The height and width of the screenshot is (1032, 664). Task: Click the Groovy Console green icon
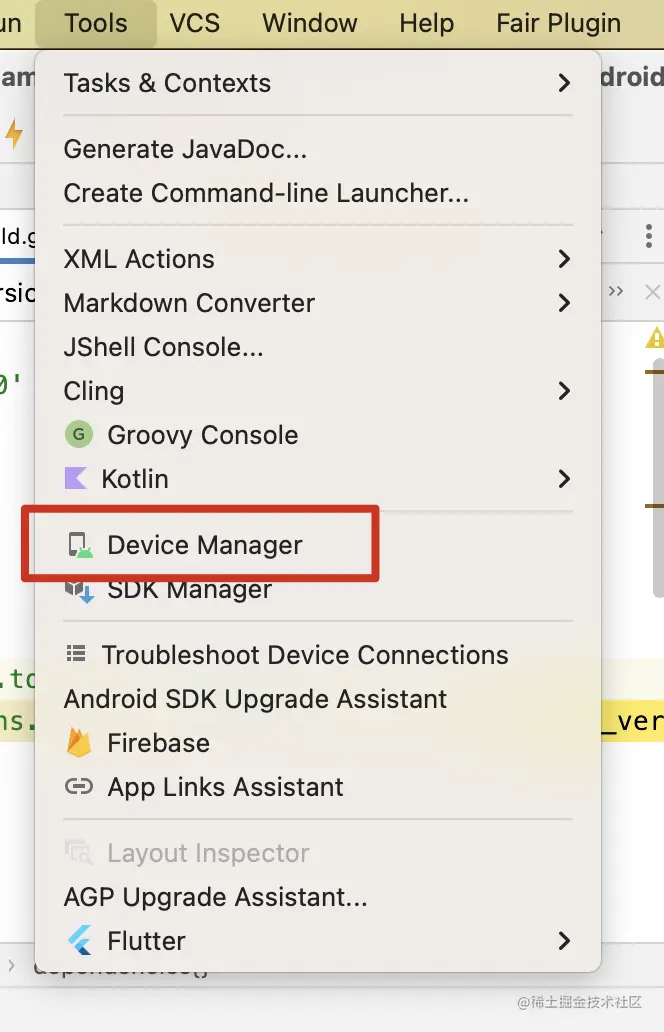click(x=78, y=435)
